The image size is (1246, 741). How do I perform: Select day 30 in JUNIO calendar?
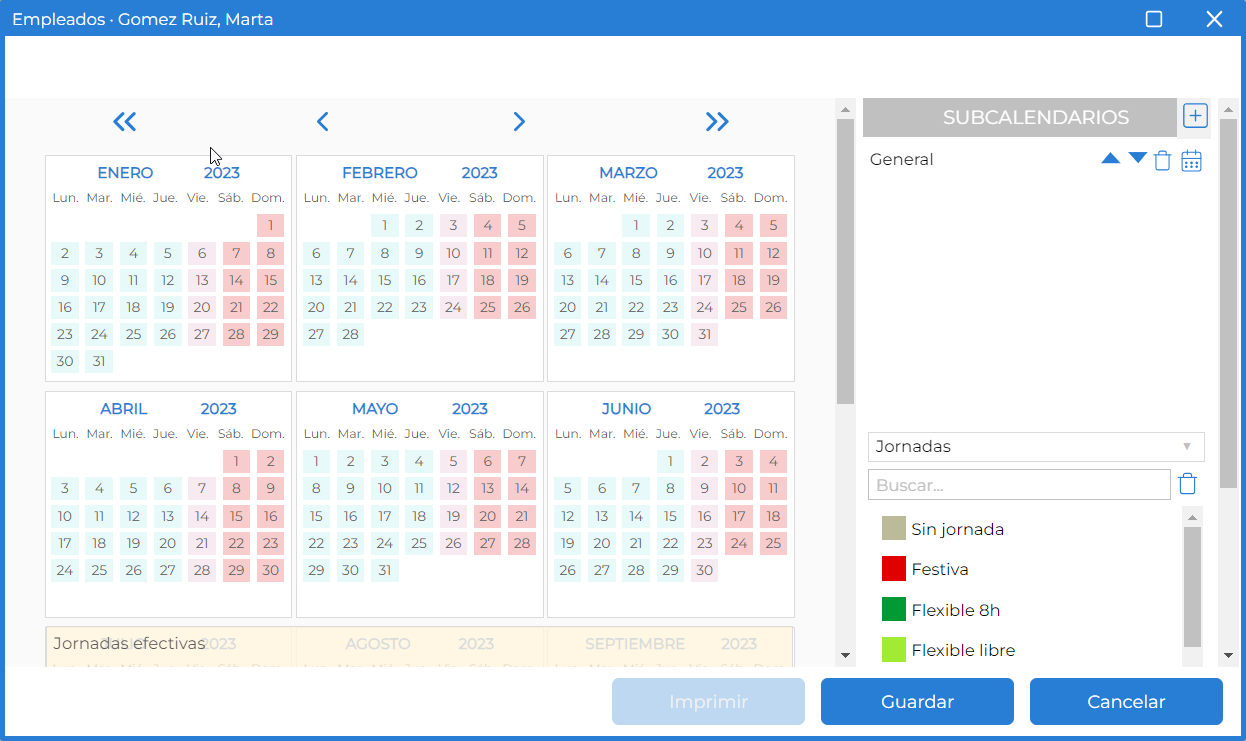(704, 570)
